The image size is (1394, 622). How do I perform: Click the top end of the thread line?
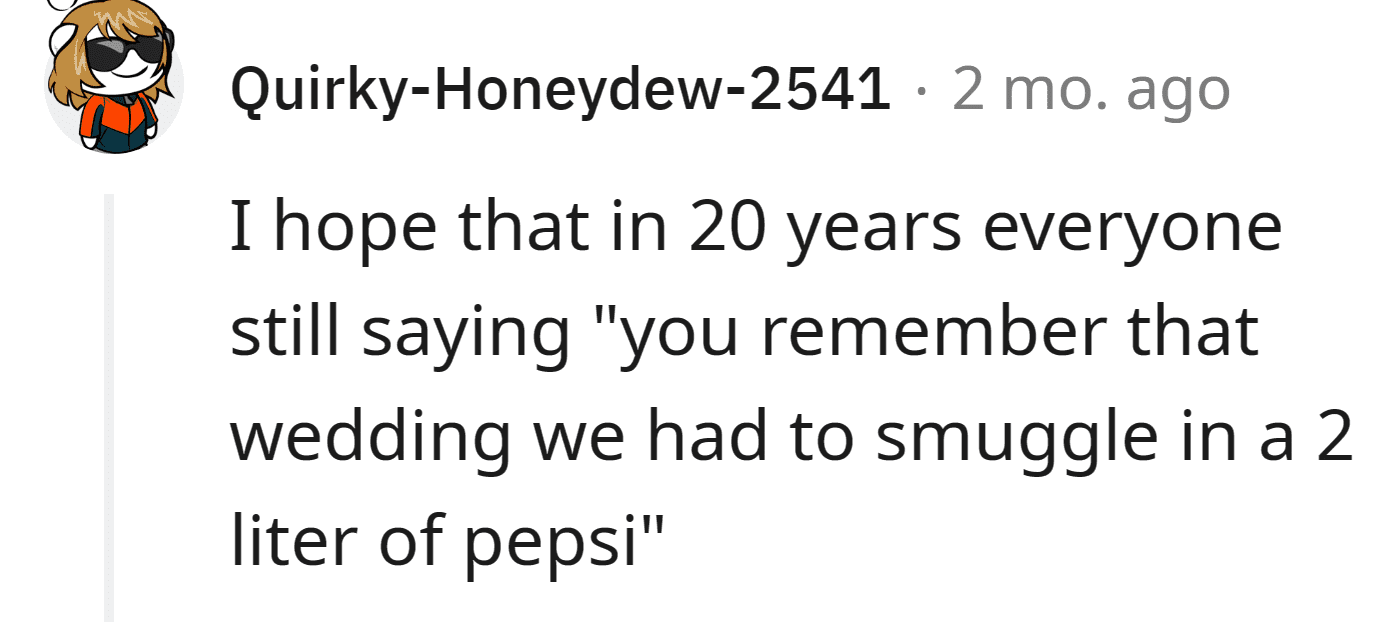[x=109, y=200]
